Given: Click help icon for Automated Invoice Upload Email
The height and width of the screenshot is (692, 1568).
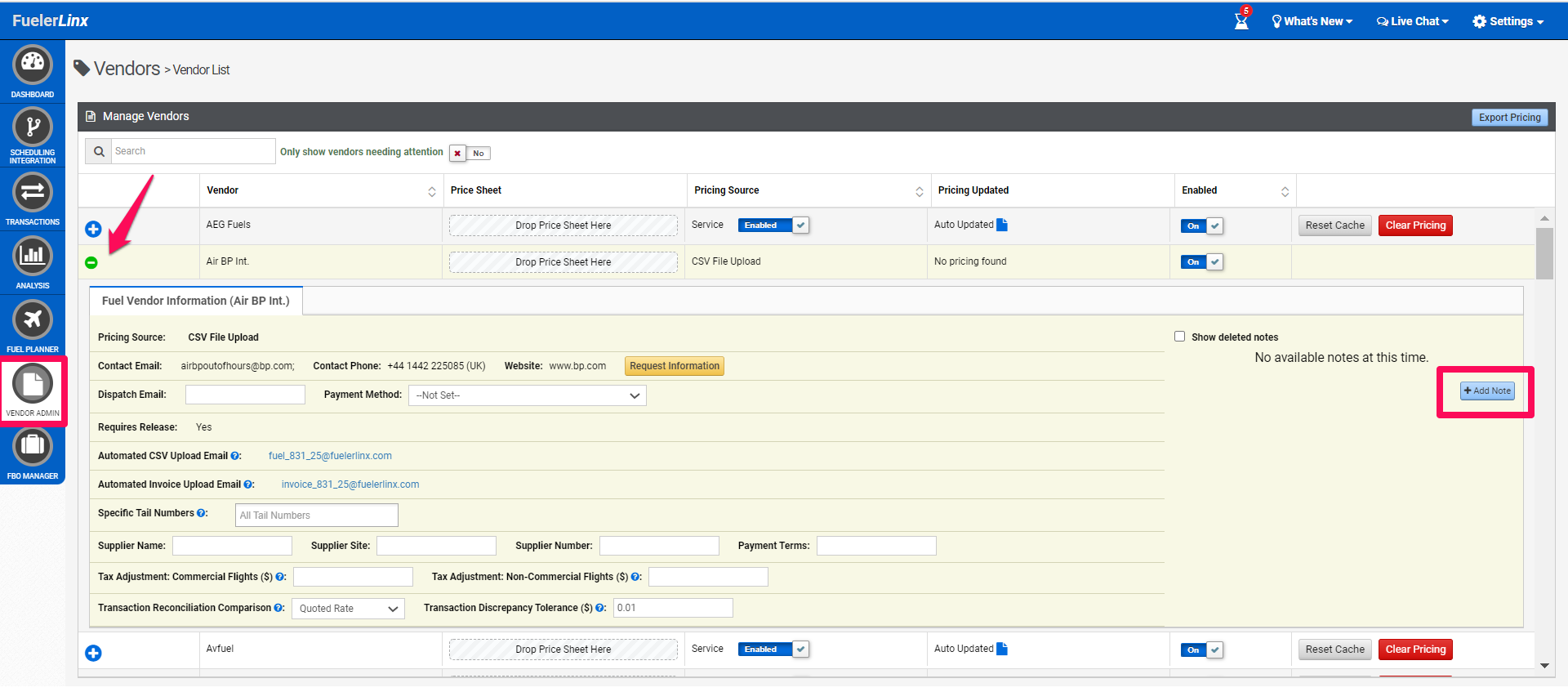Looking at the screenshot, I should (248, 484).
